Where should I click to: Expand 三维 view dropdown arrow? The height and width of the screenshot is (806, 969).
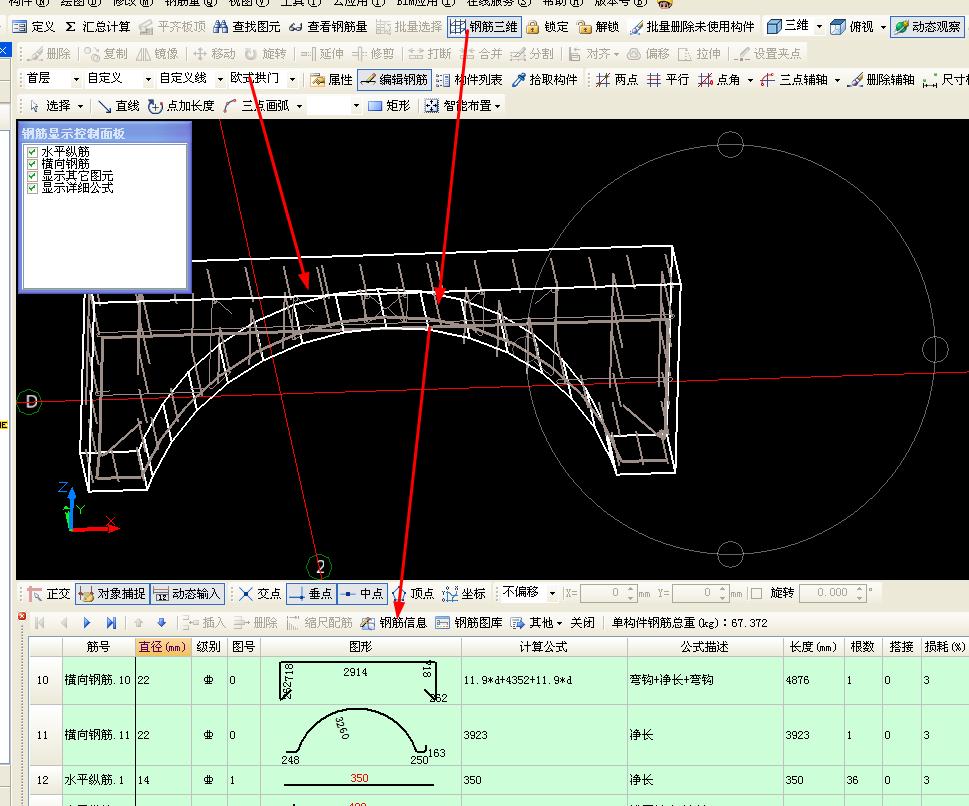(x=819, y=27)
